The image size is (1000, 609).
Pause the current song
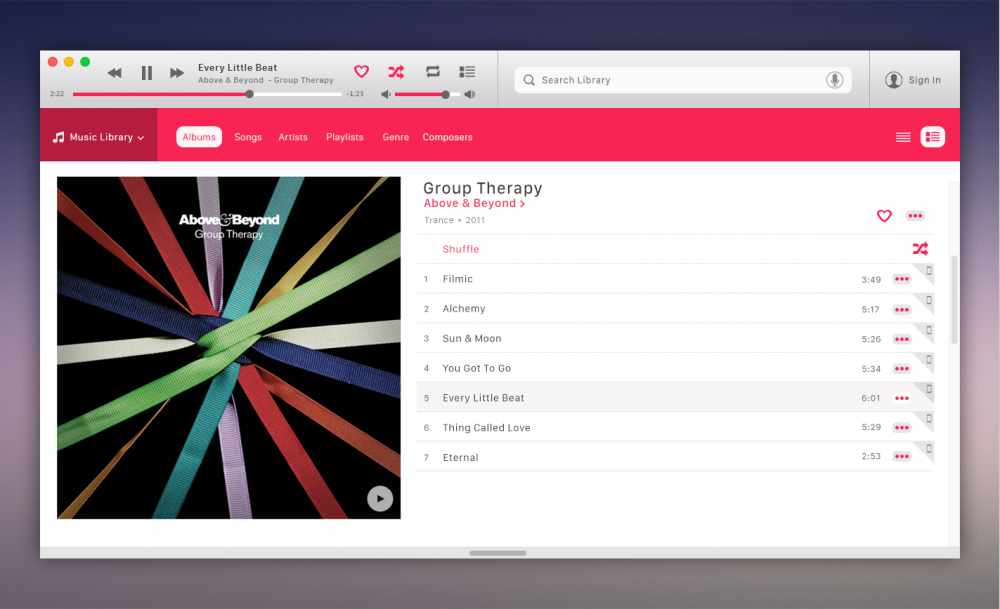(x=147, y=73)
